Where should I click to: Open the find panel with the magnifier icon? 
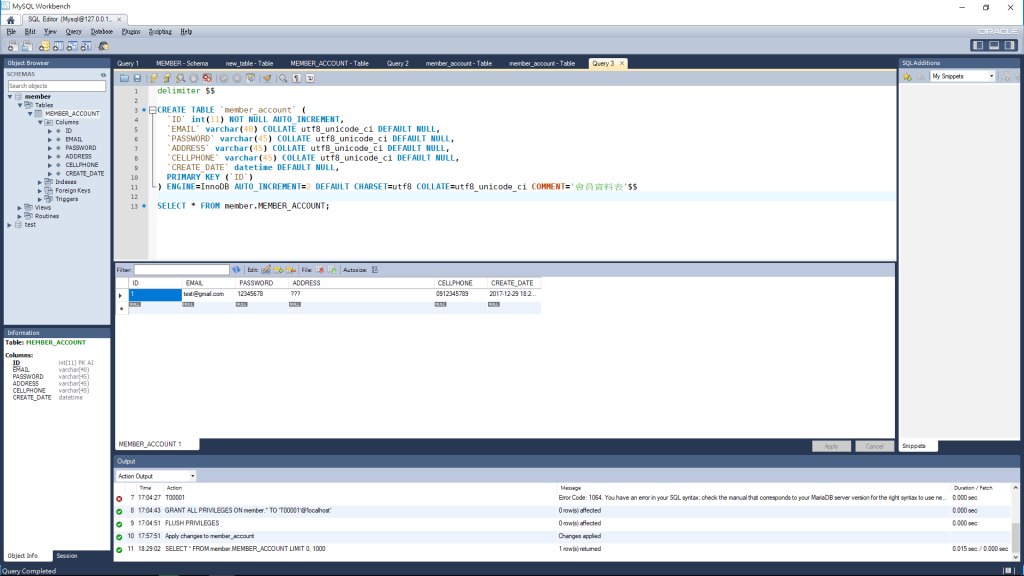[283, 78]
